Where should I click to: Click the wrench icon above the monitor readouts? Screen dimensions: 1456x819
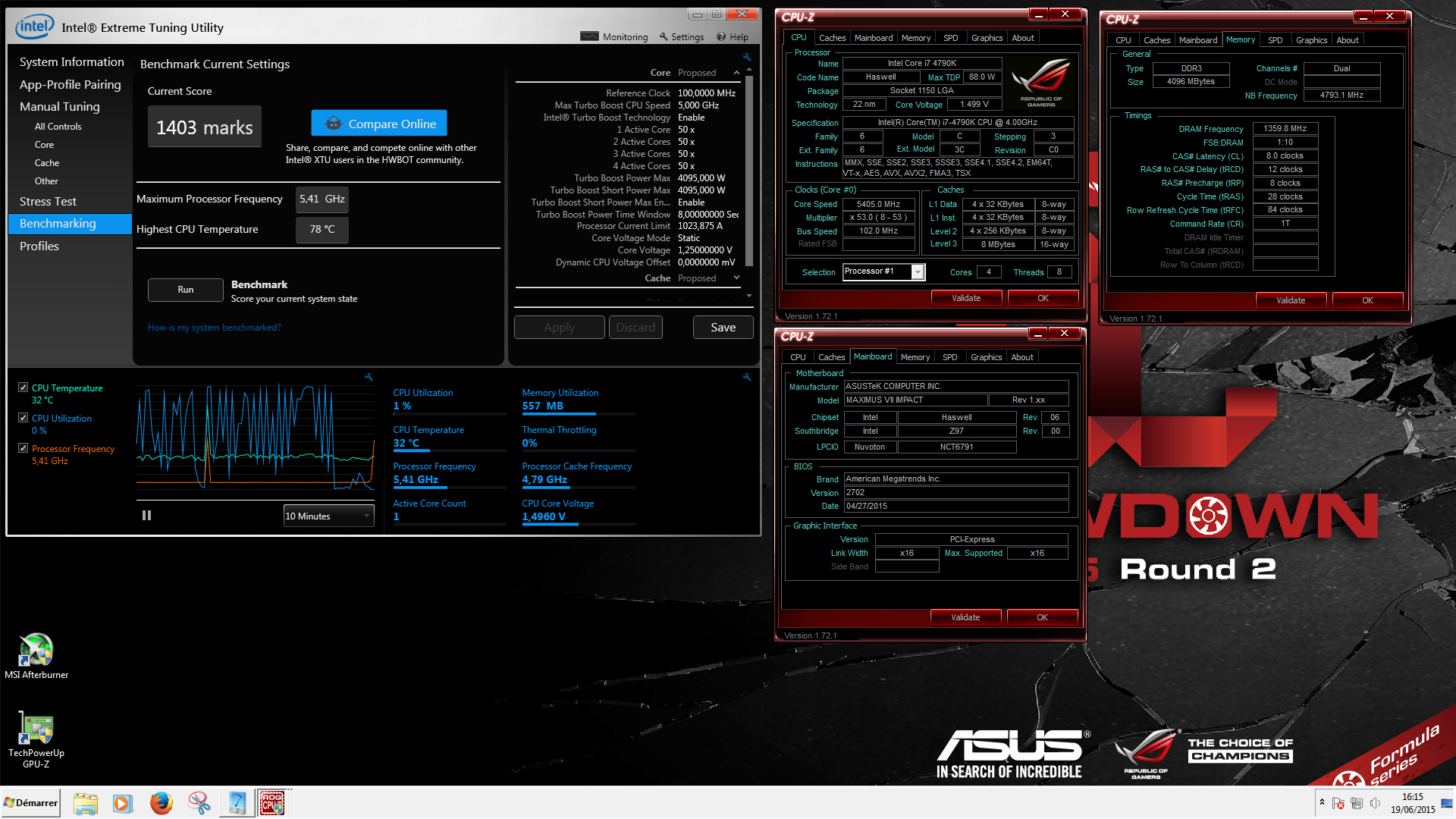(x=747, y=377)
